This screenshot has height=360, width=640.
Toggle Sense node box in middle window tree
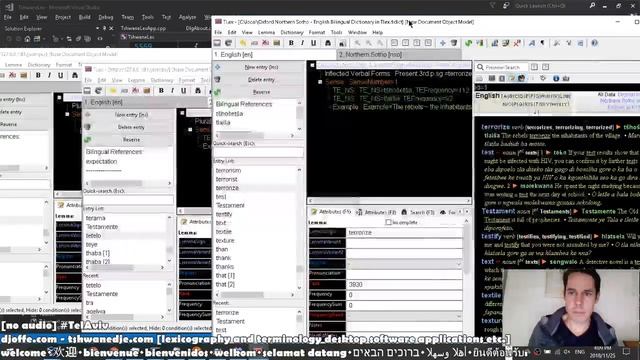(190, 130)
